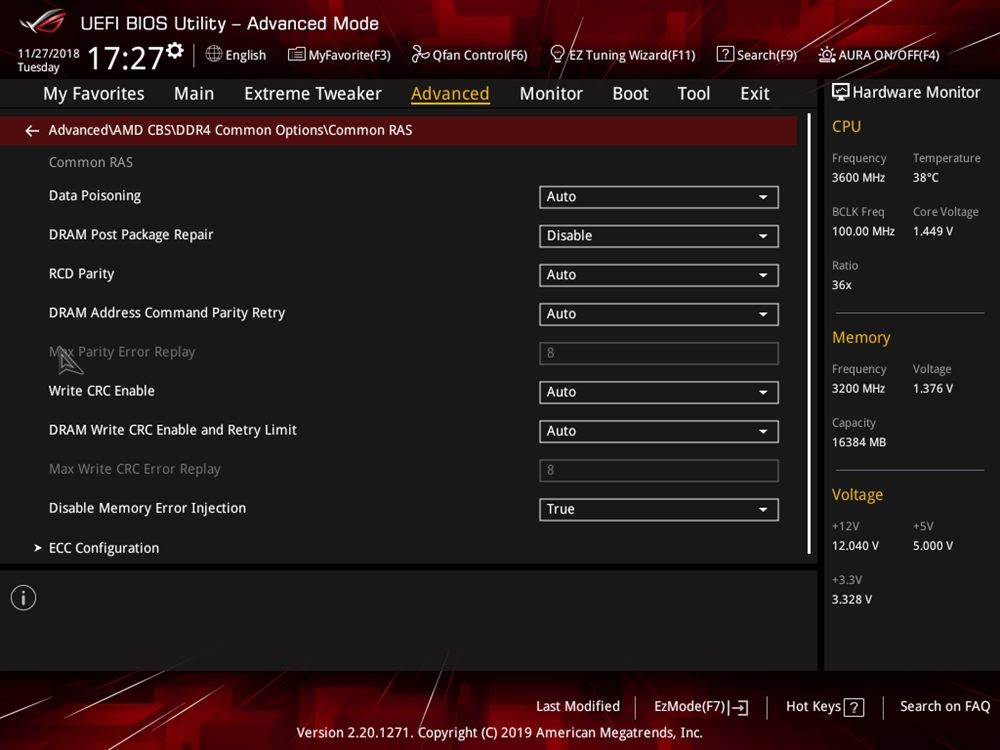Click the settings list vertical scrollbar

pos(809,334)
